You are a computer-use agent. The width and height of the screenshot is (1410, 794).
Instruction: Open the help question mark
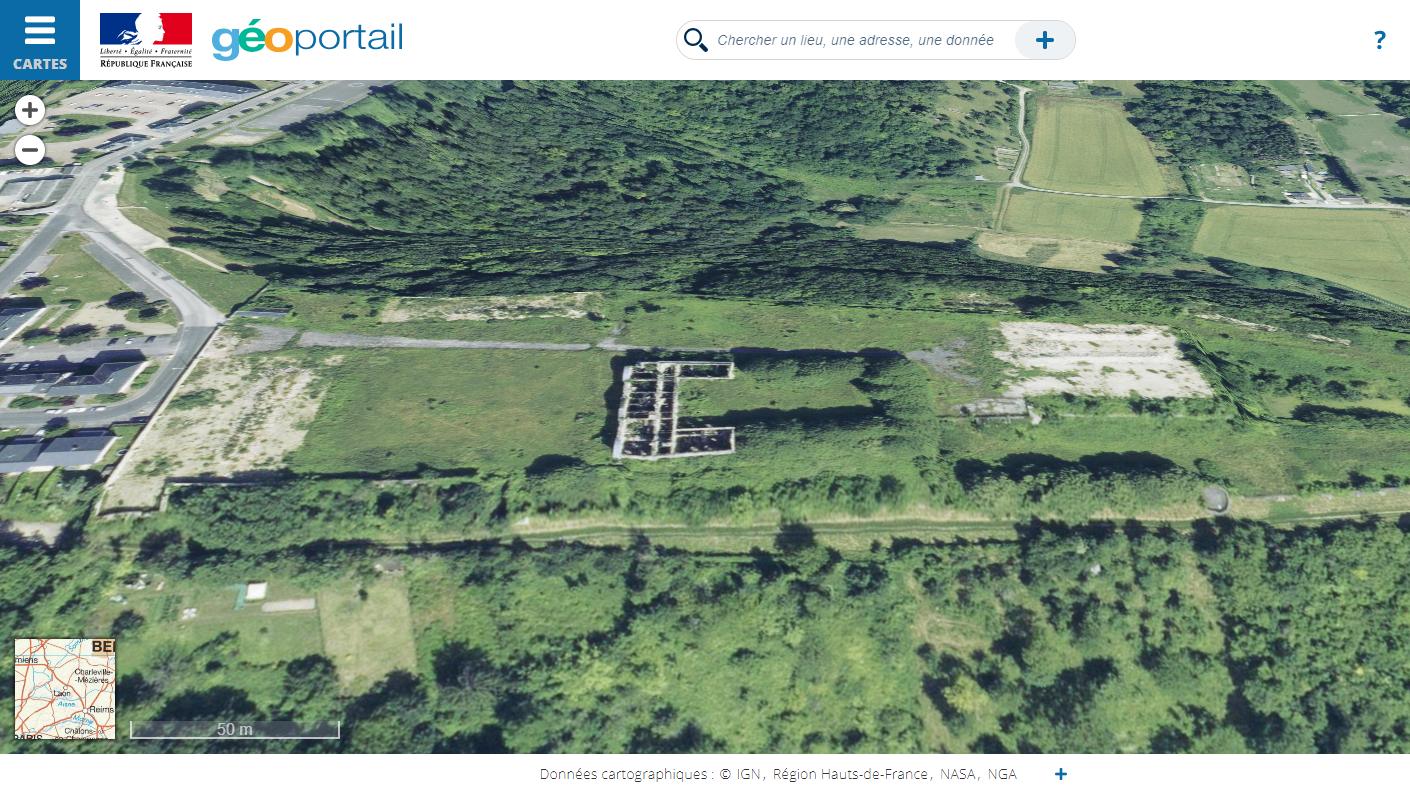tap(1380, 40)
